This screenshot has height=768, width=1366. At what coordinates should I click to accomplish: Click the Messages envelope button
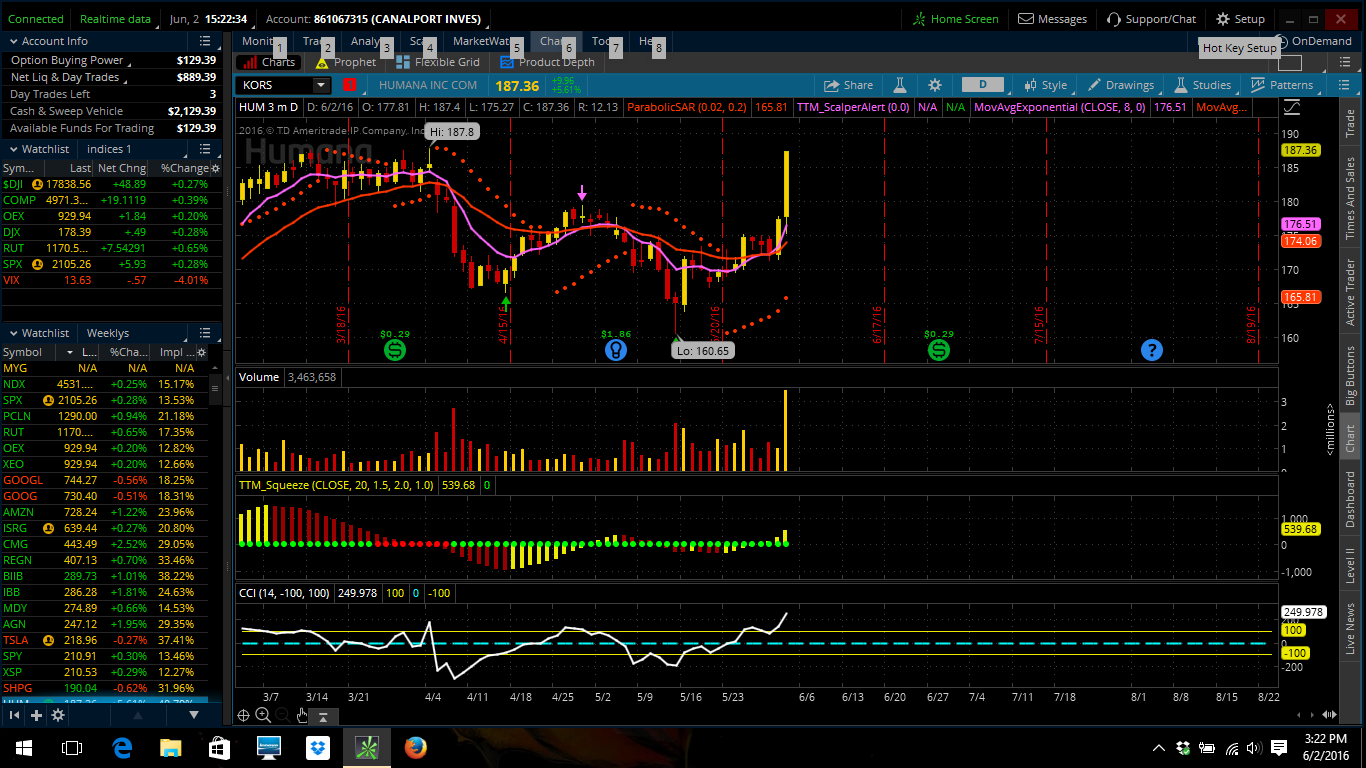coord(1053,19)
